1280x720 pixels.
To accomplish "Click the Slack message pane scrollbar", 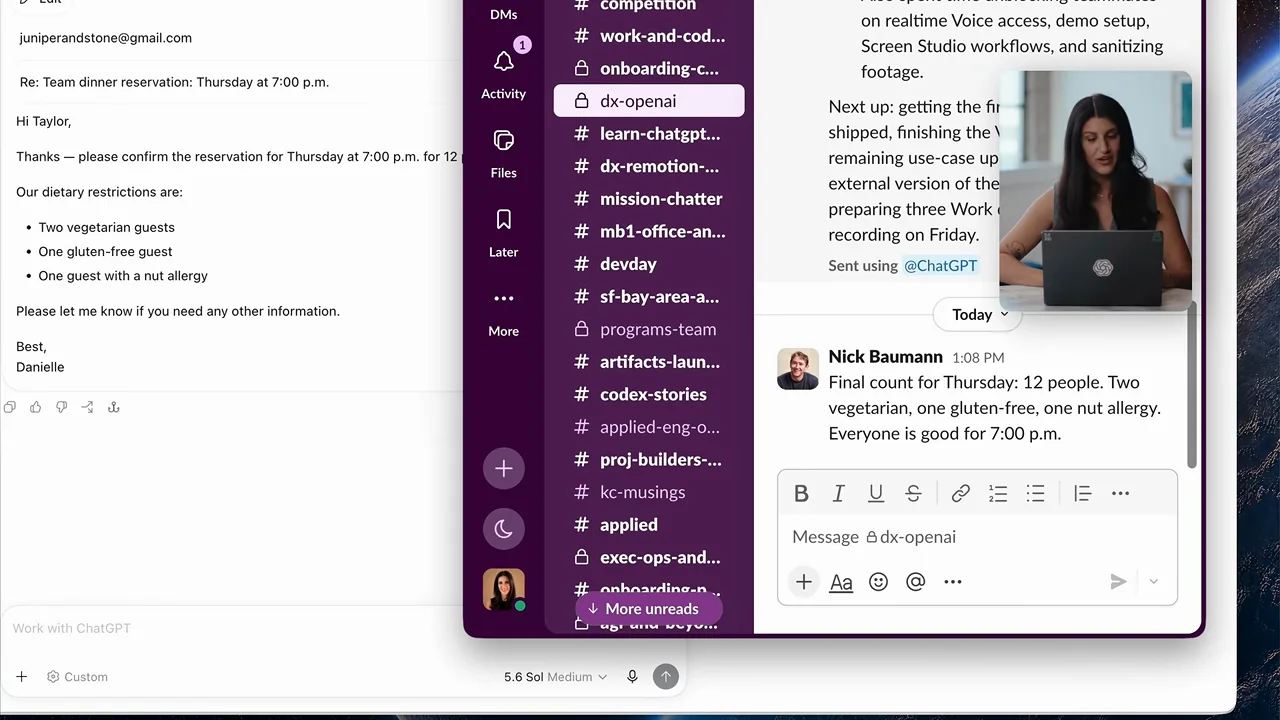I will click(x=1192, y=385).
